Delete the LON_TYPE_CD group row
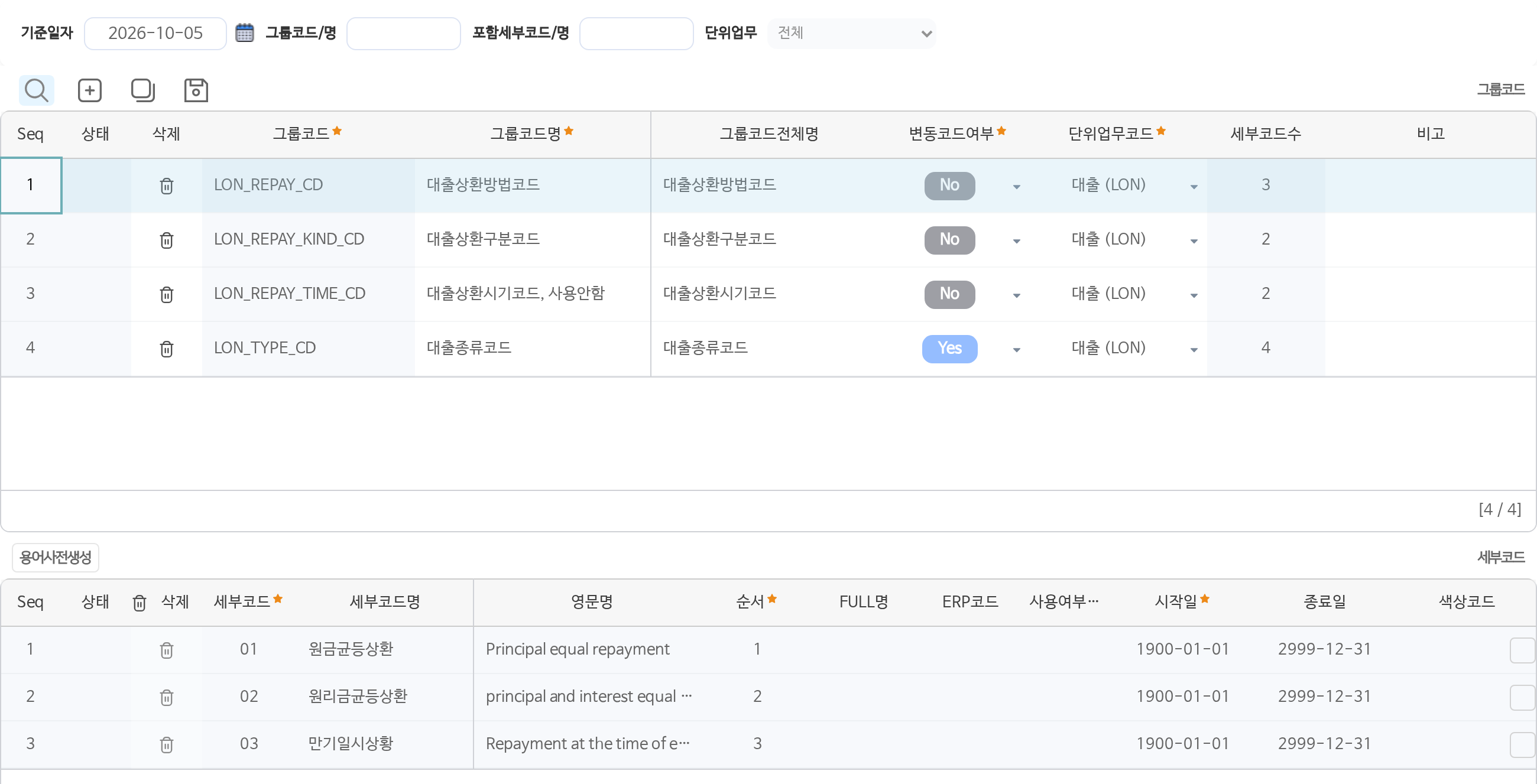The height and width of the screenshot is (784, 1537). [167, 349]
